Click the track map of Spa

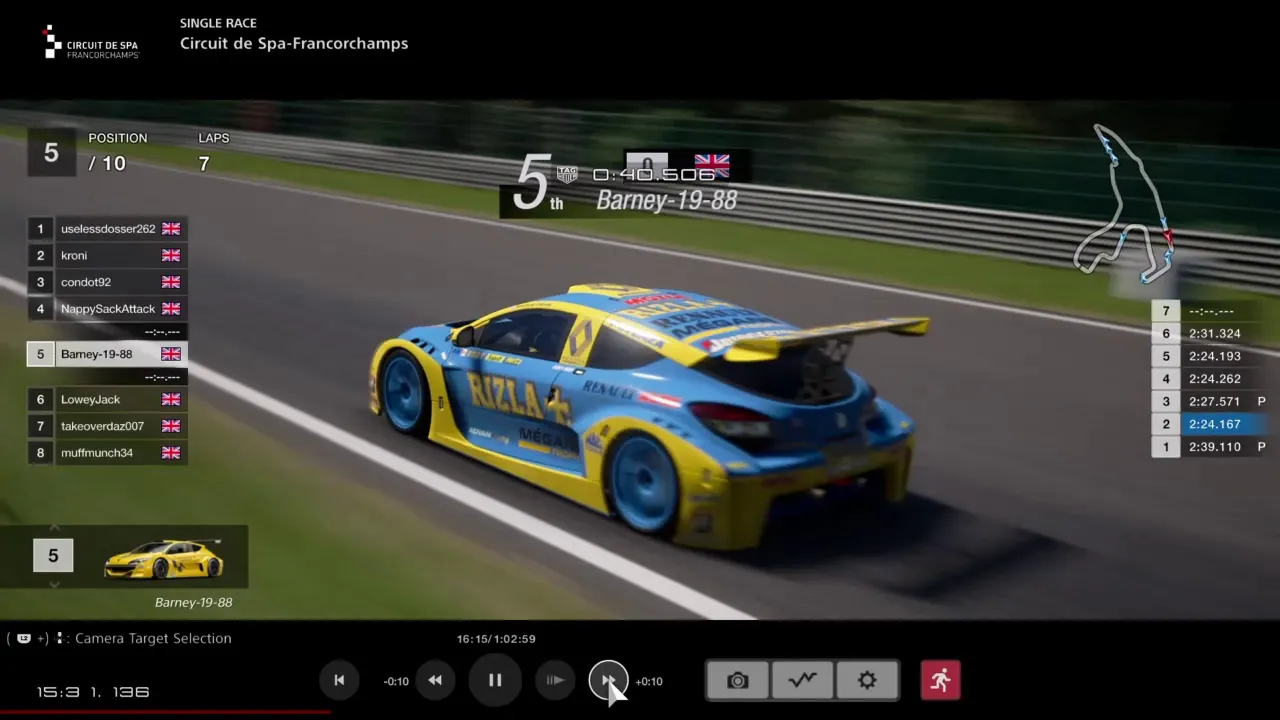point(1125,205)
